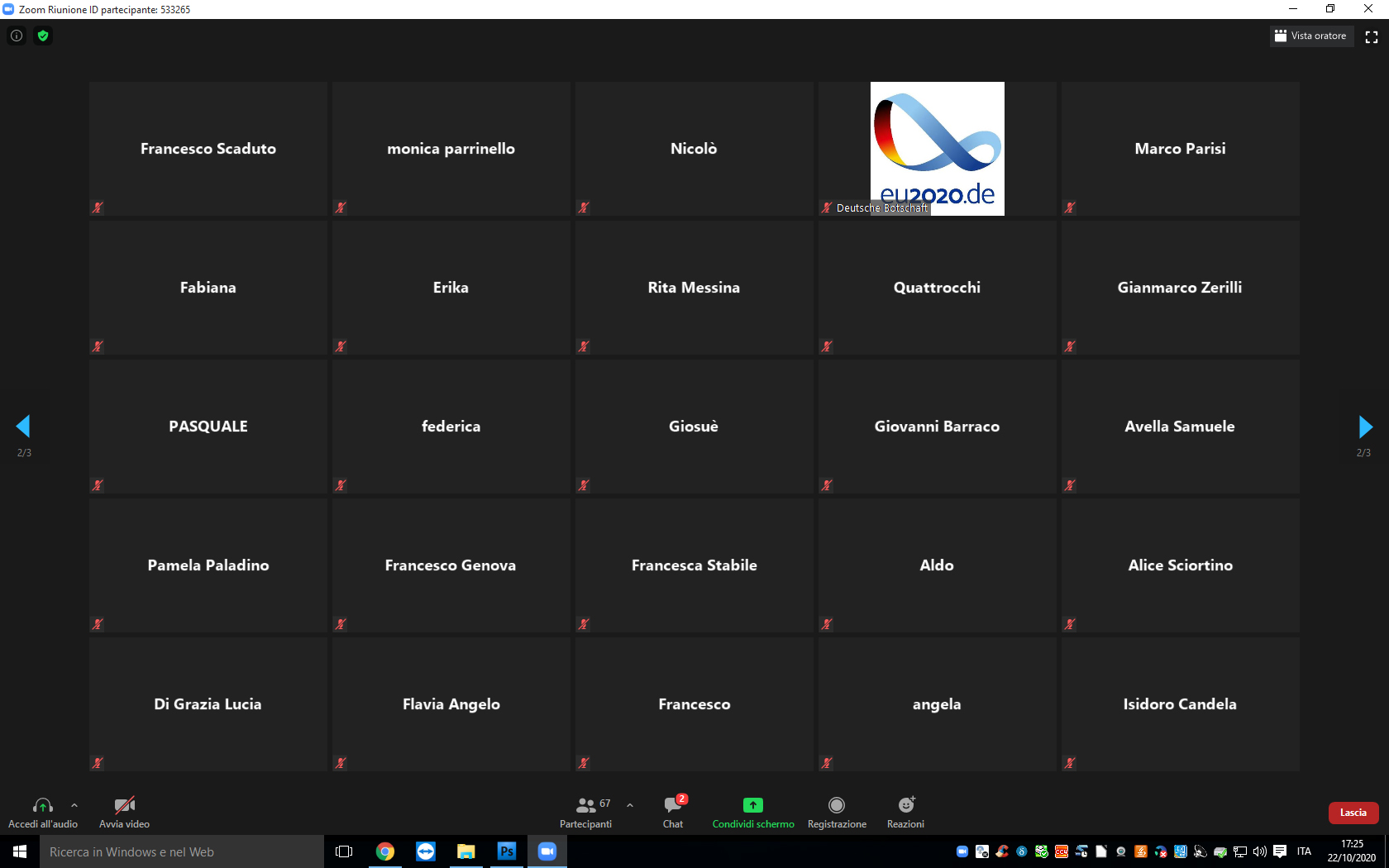Click the ITA language indicator

coord(1304,851)
